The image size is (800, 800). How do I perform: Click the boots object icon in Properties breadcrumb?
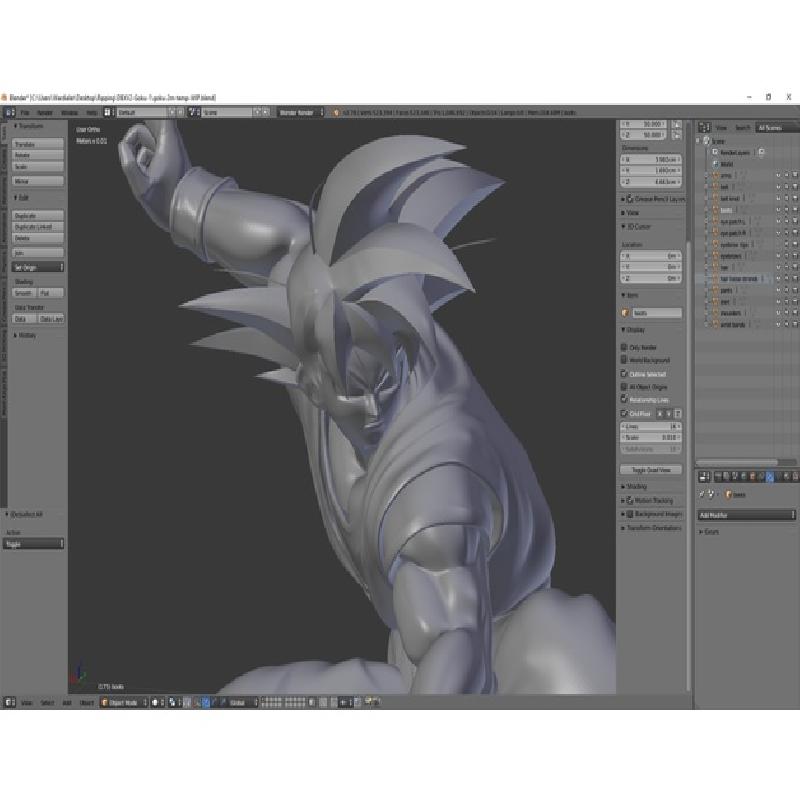[729, 495]
